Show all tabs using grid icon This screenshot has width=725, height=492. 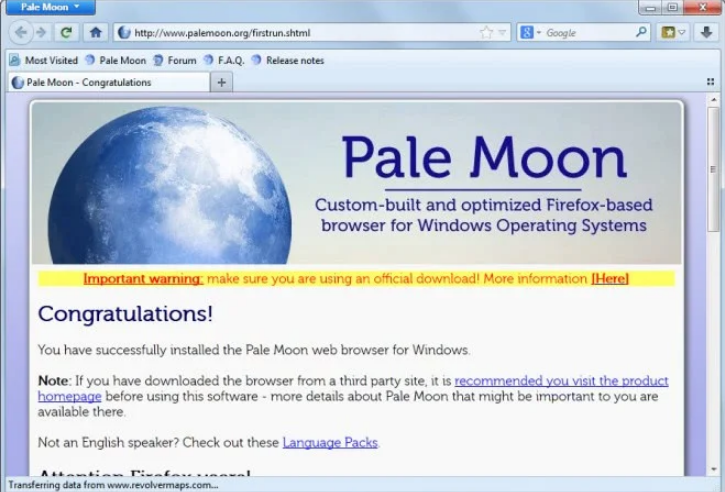(x=710, y=82)
